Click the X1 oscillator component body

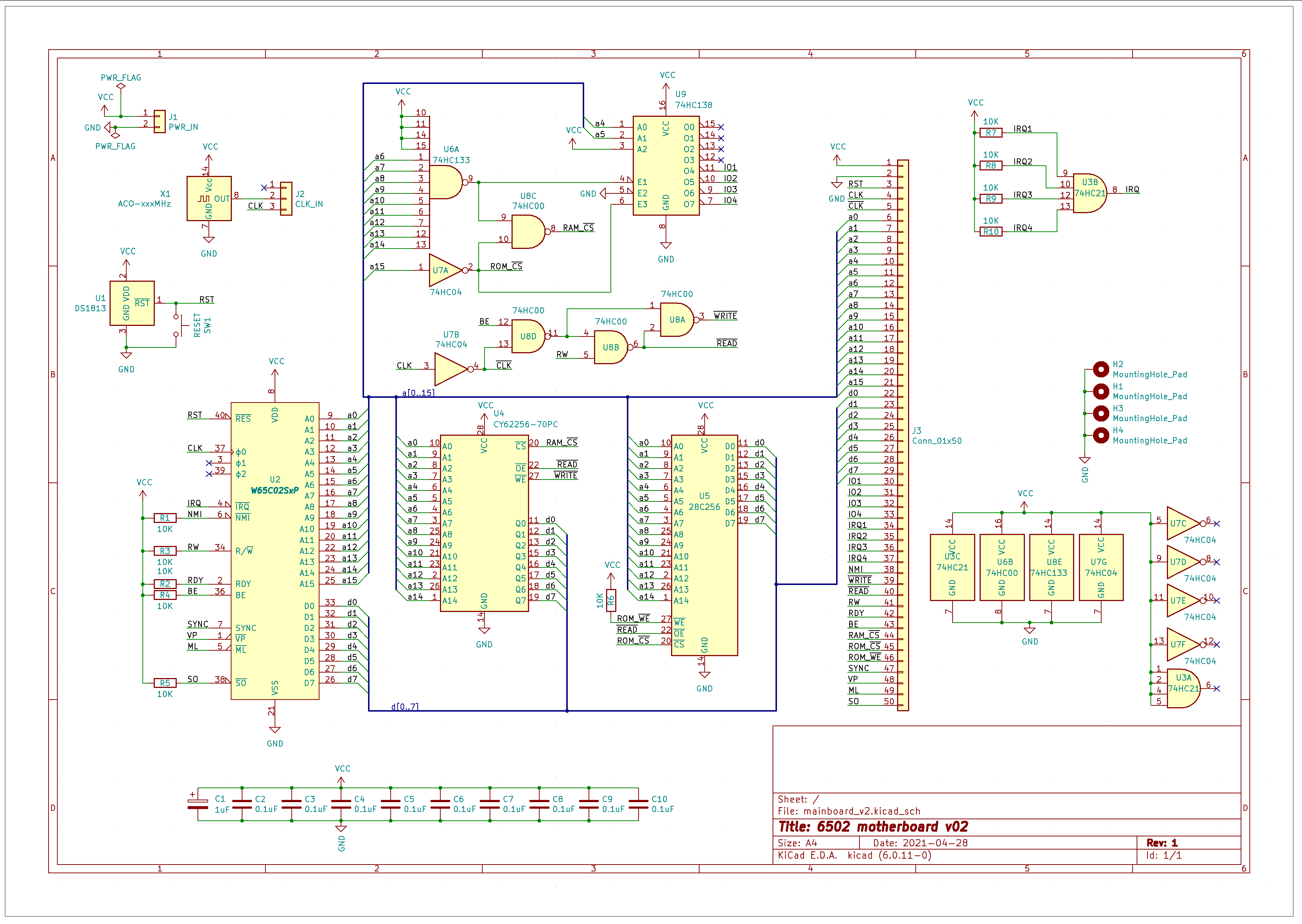point(209,198)
